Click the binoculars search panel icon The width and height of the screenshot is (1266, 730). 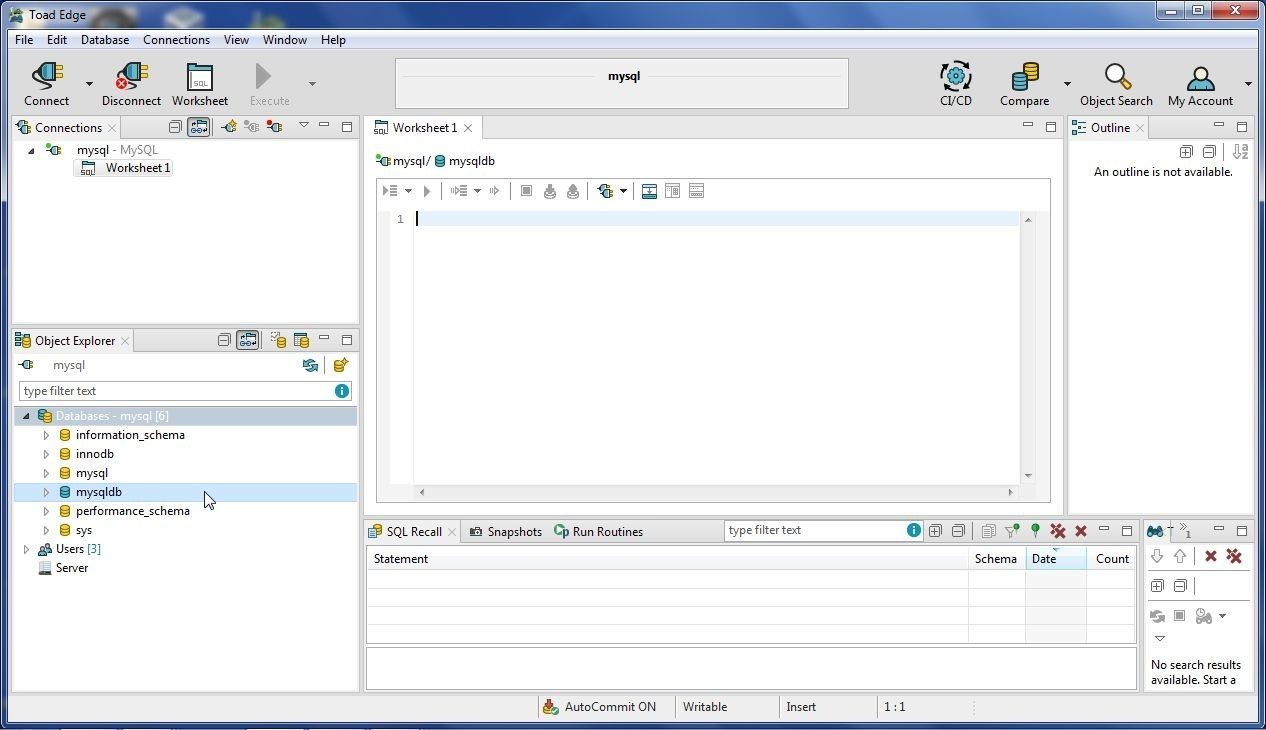(x=1155, y=530)
